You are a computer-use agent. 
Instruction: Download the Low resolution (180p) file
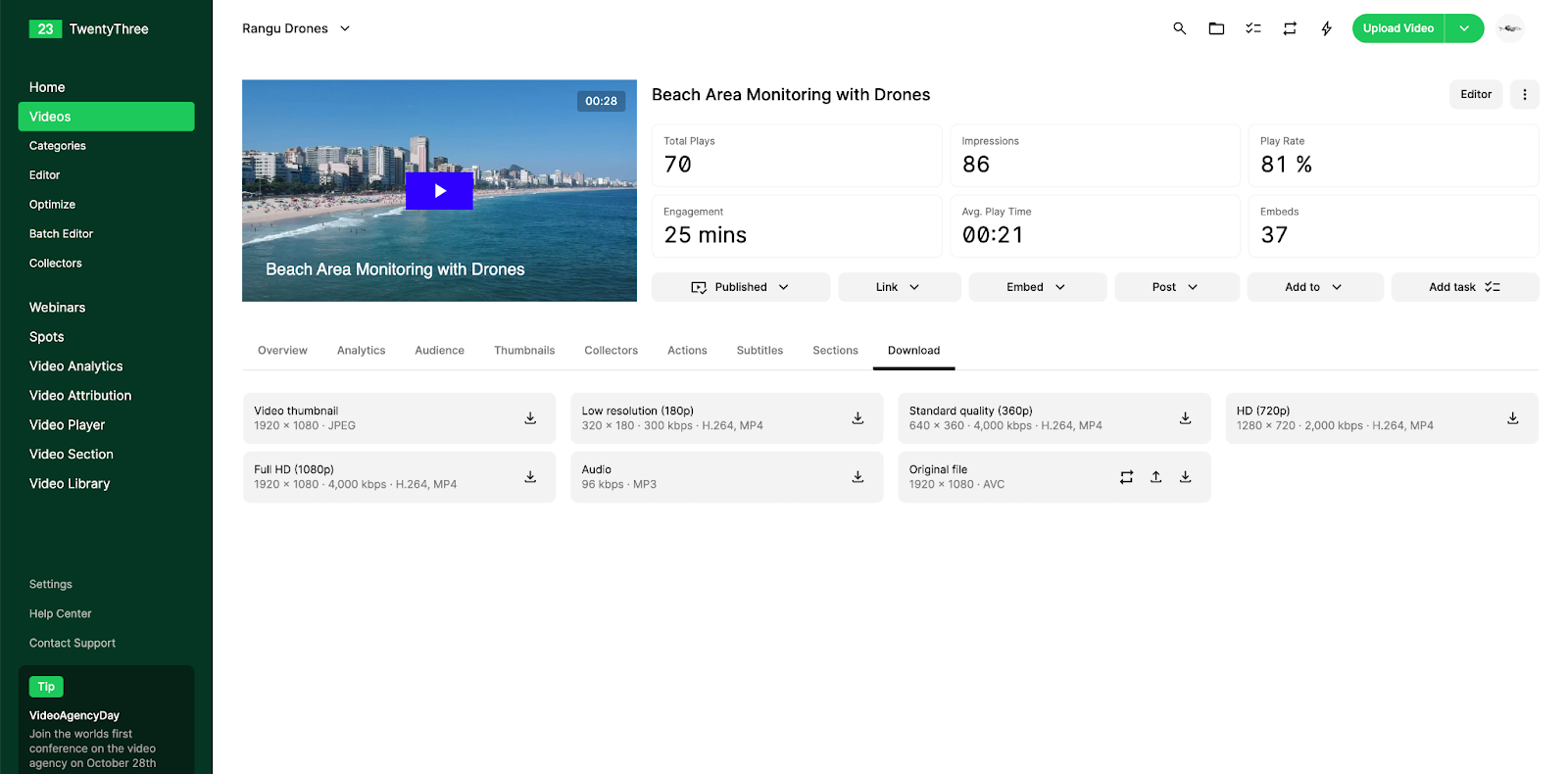tap(857, 418)
